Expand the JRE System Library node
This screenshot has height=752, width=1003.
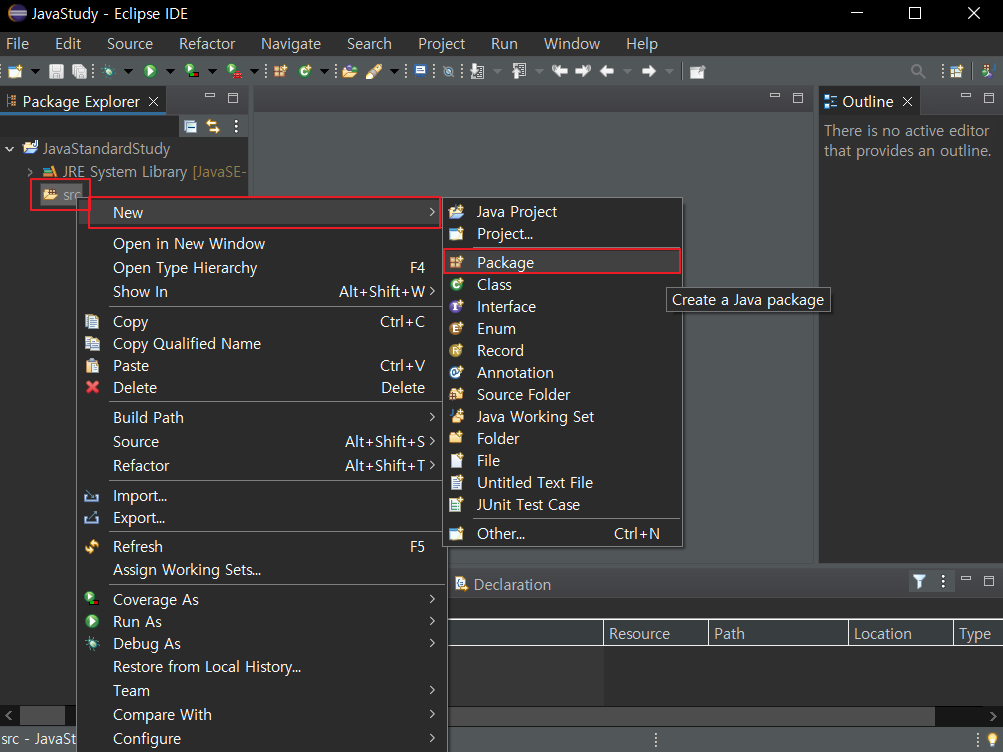coord(30,172)
